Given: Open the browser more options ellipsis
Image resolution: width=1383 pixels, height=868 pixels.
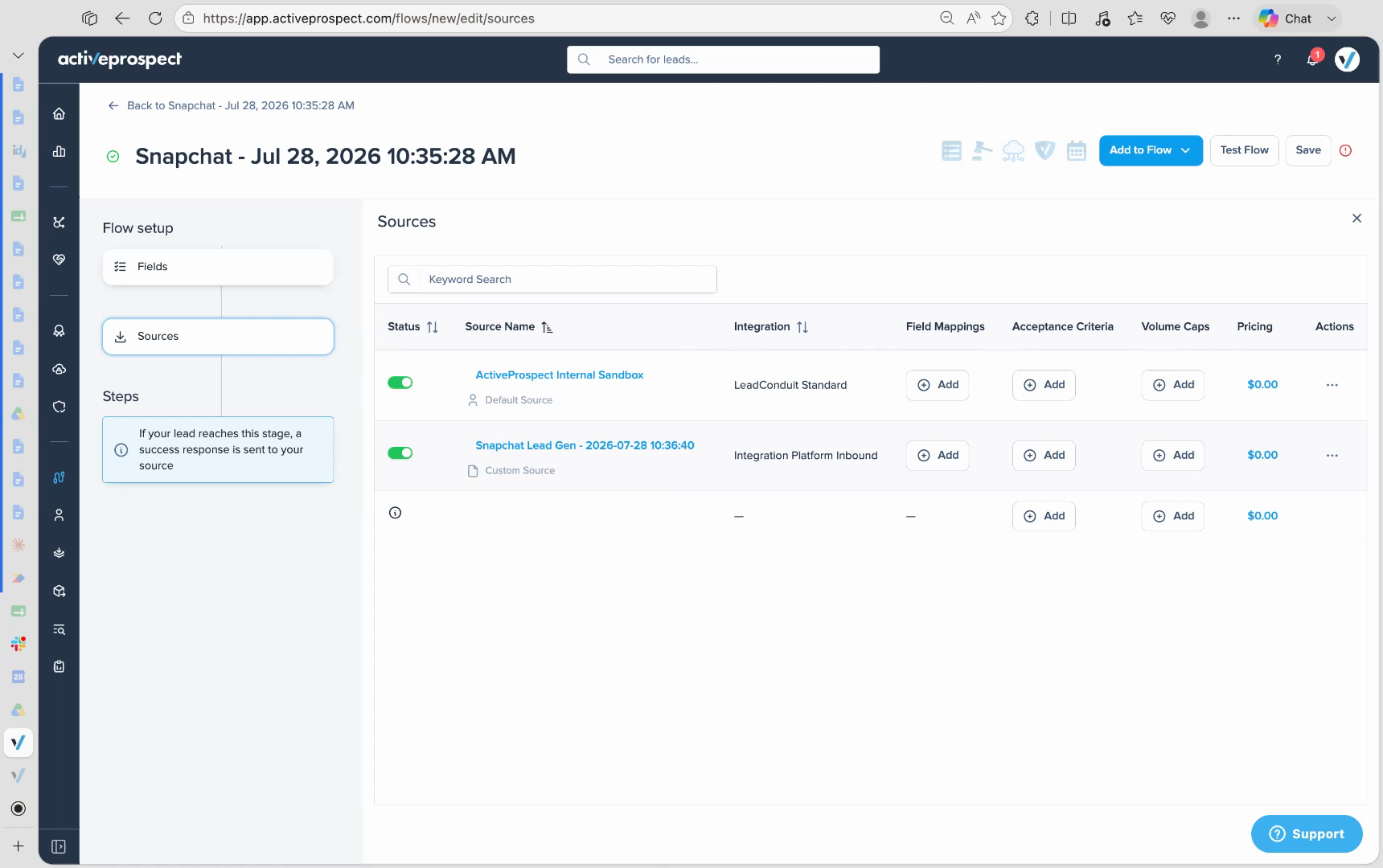Looking at the screenshot, I should (1233, 18).
